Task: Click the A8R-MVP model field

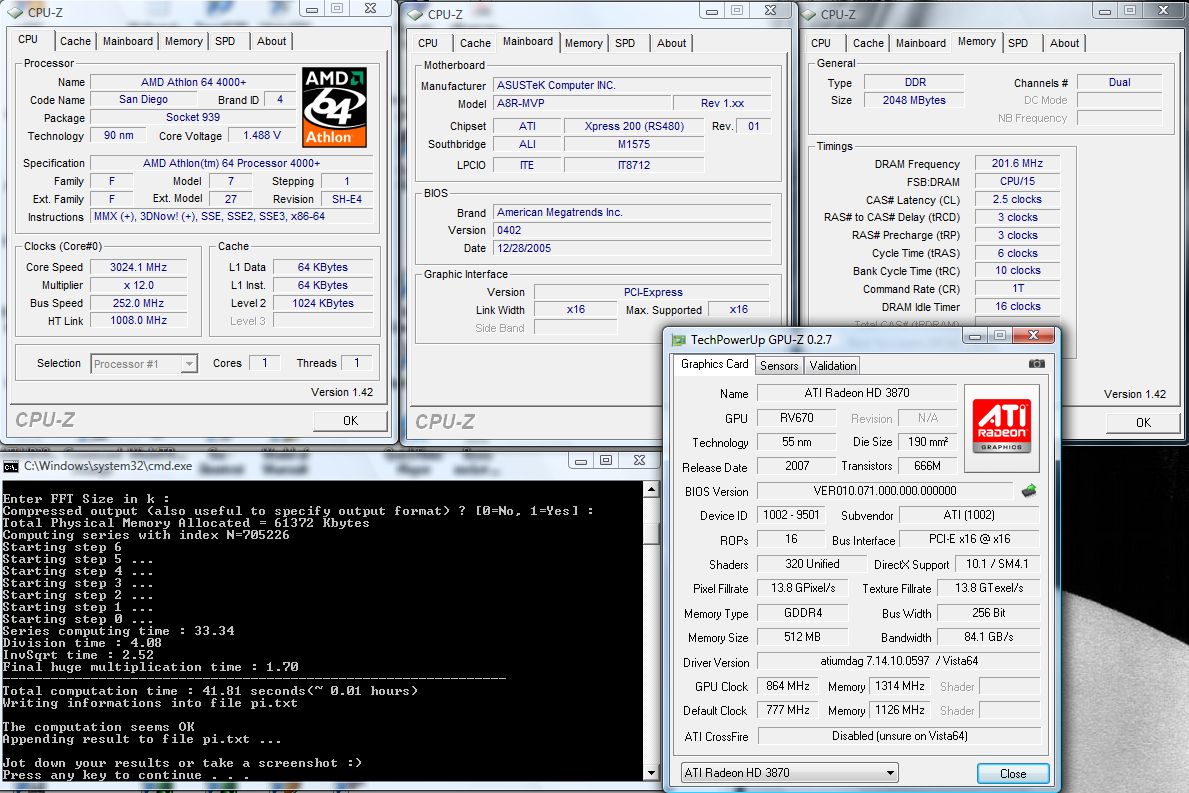Action: pyautogui.click(x=582, y=103)
